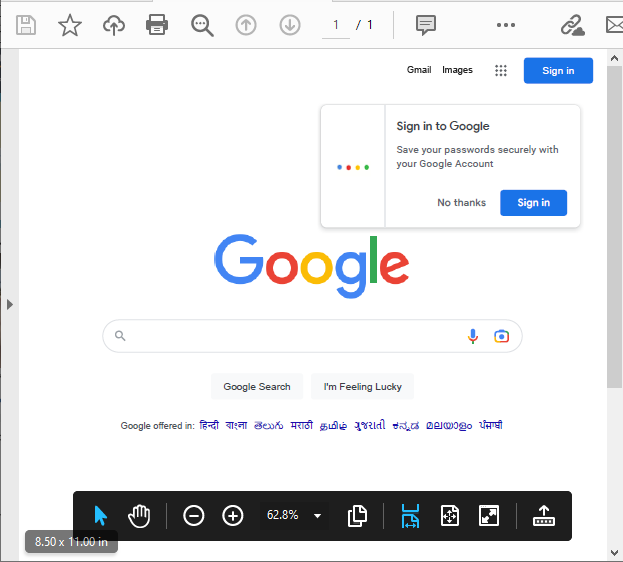
Task: Click the Gmail link
Action: (419, 70)
